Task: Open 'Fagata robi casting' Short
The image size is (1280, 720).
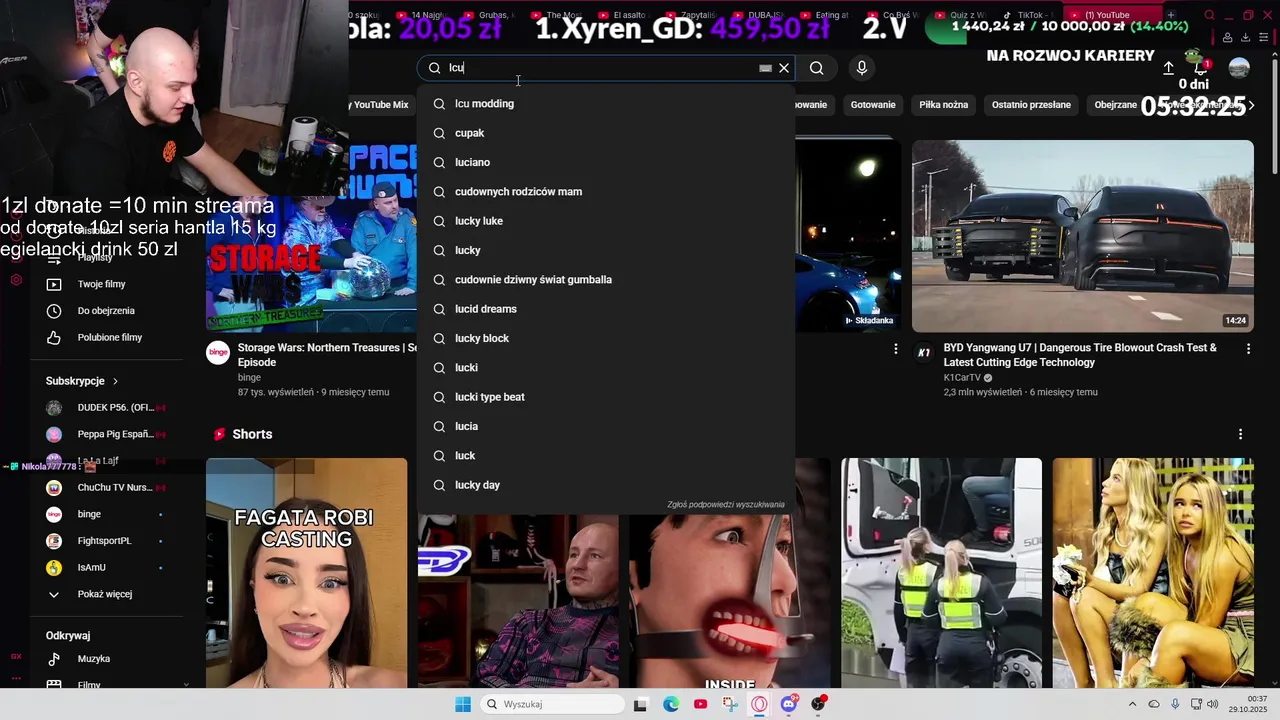Action: [307, 573]
